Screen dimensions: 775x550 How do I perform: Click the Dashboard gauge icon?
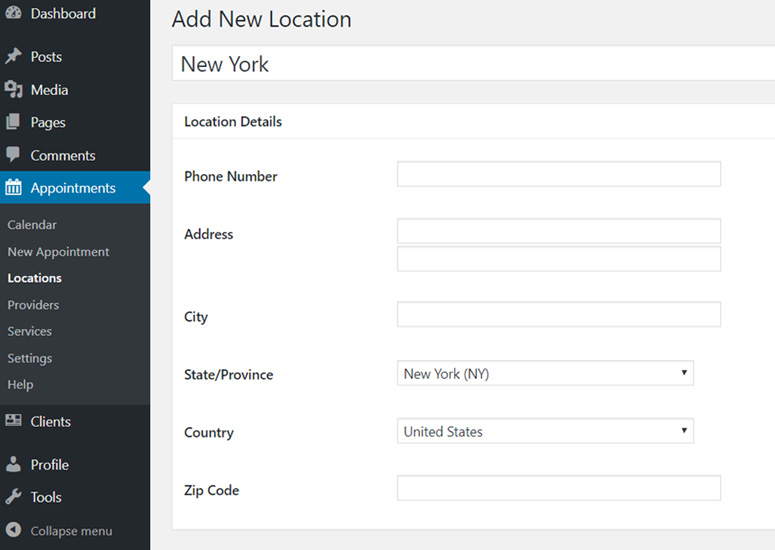point(13,13)
